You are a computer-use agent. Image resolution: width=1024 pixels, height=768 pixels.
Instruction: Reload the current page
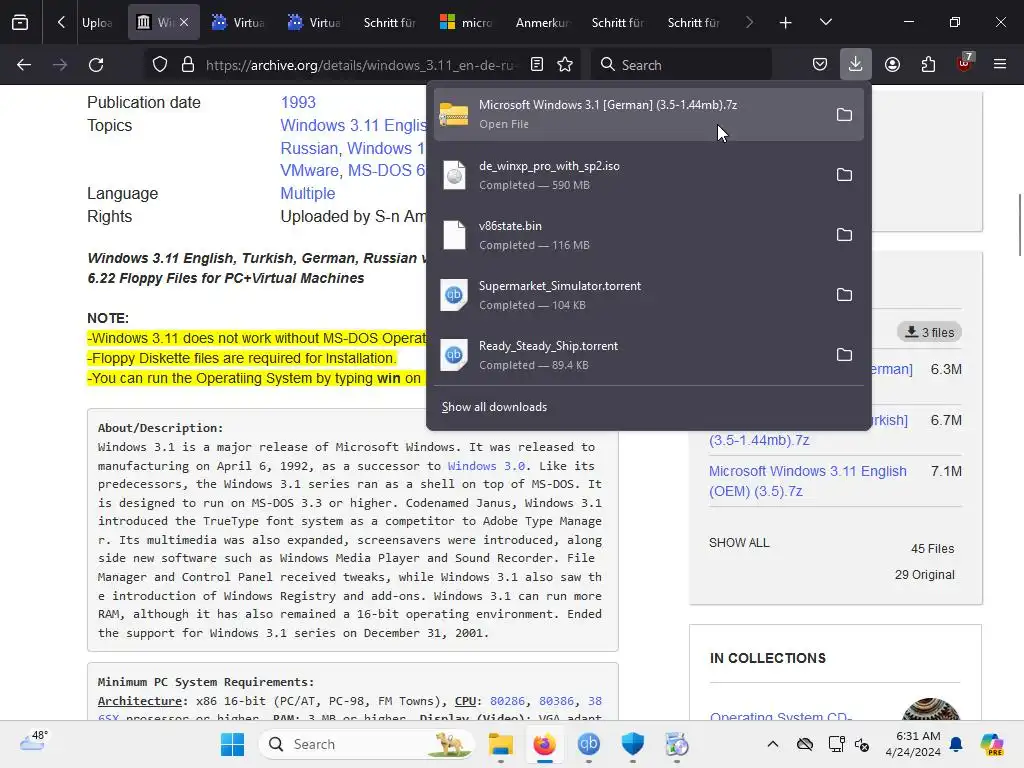[x=96, y=65]
